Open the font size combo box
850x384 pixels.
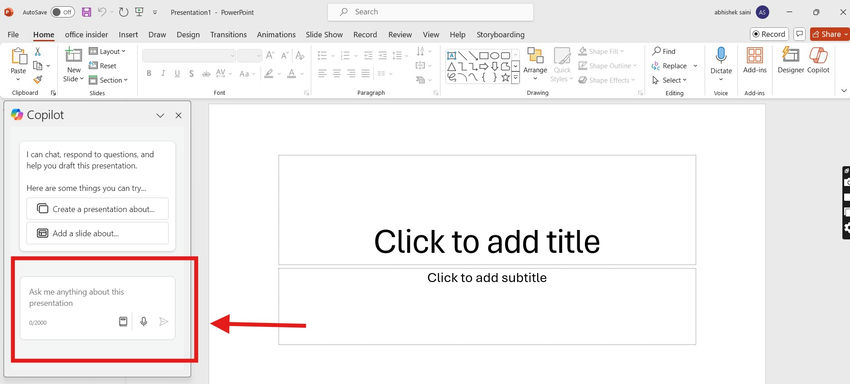(x=249, y=56)
